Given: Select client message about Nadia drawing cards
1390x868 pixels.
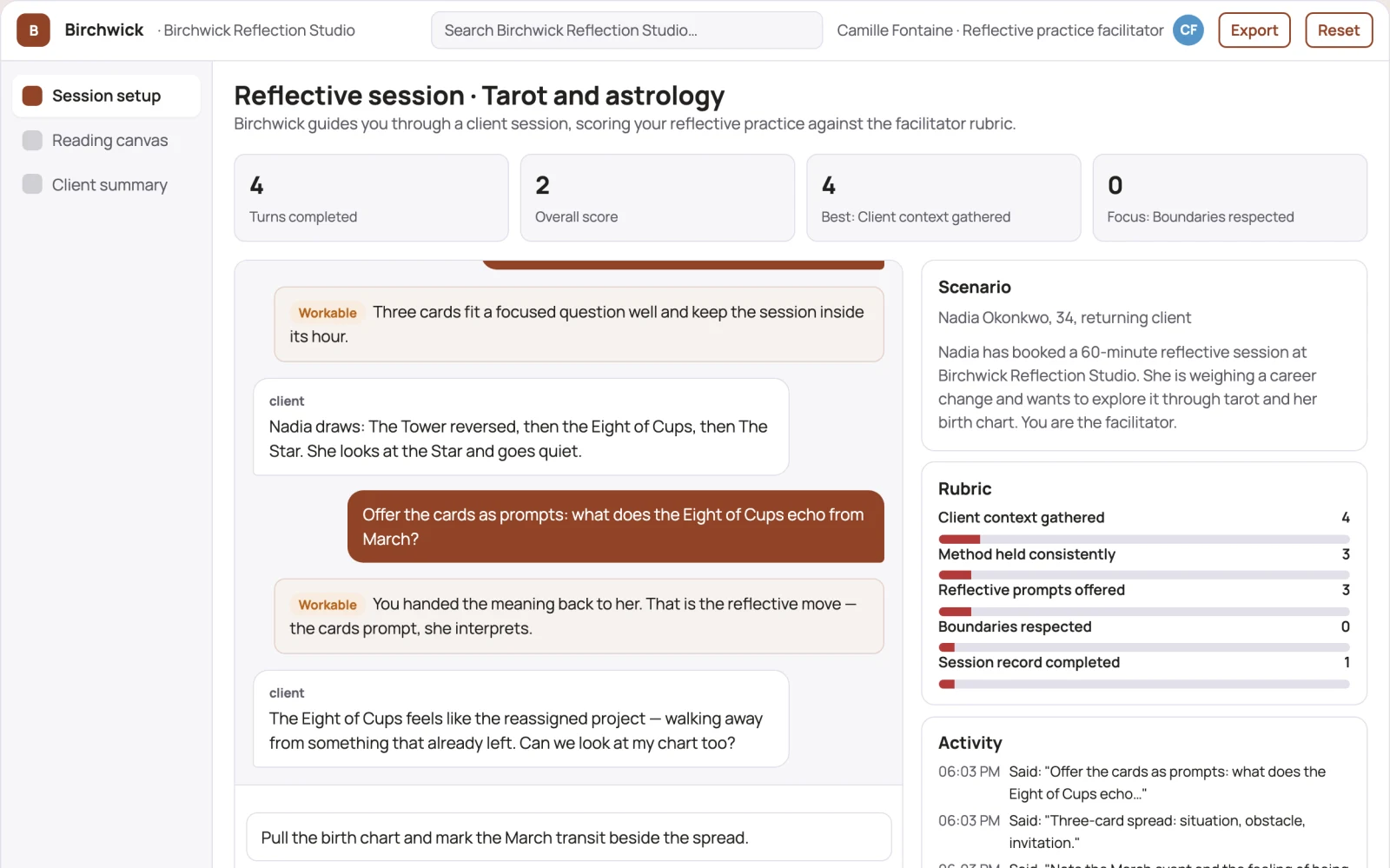Looking at the screenshot, I should 520,427.
